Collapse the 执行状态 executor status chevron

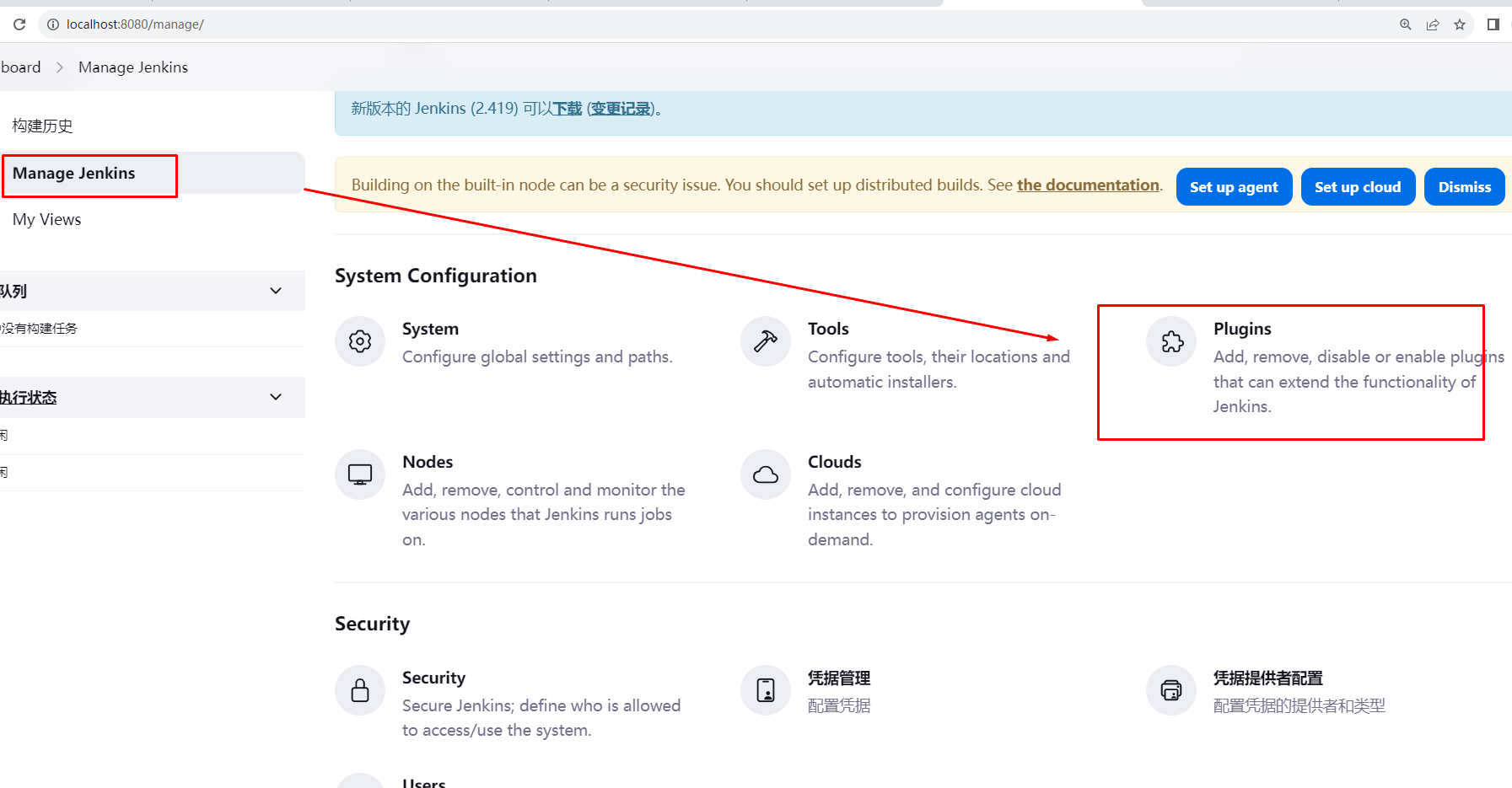coord(276,397)
